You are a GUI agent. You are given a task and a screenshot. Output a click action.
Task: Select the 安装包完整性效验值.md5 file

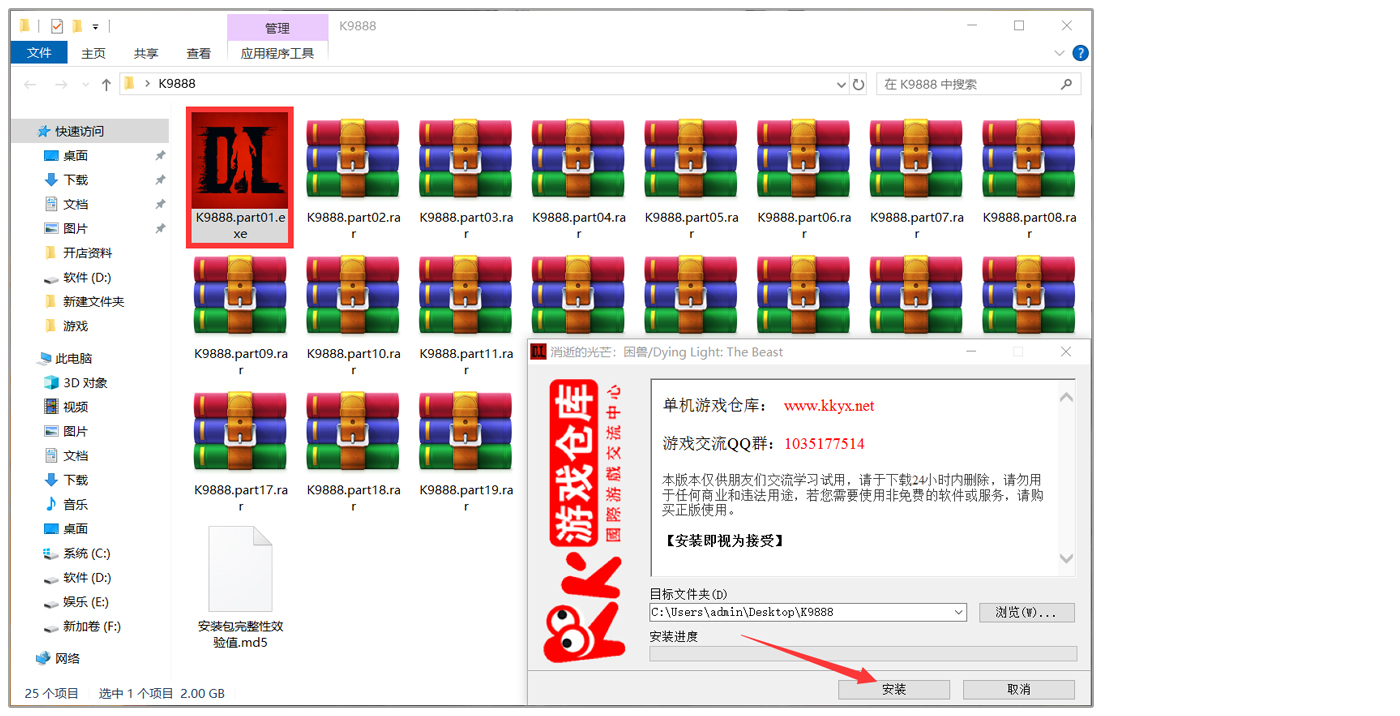click(240, 570)
